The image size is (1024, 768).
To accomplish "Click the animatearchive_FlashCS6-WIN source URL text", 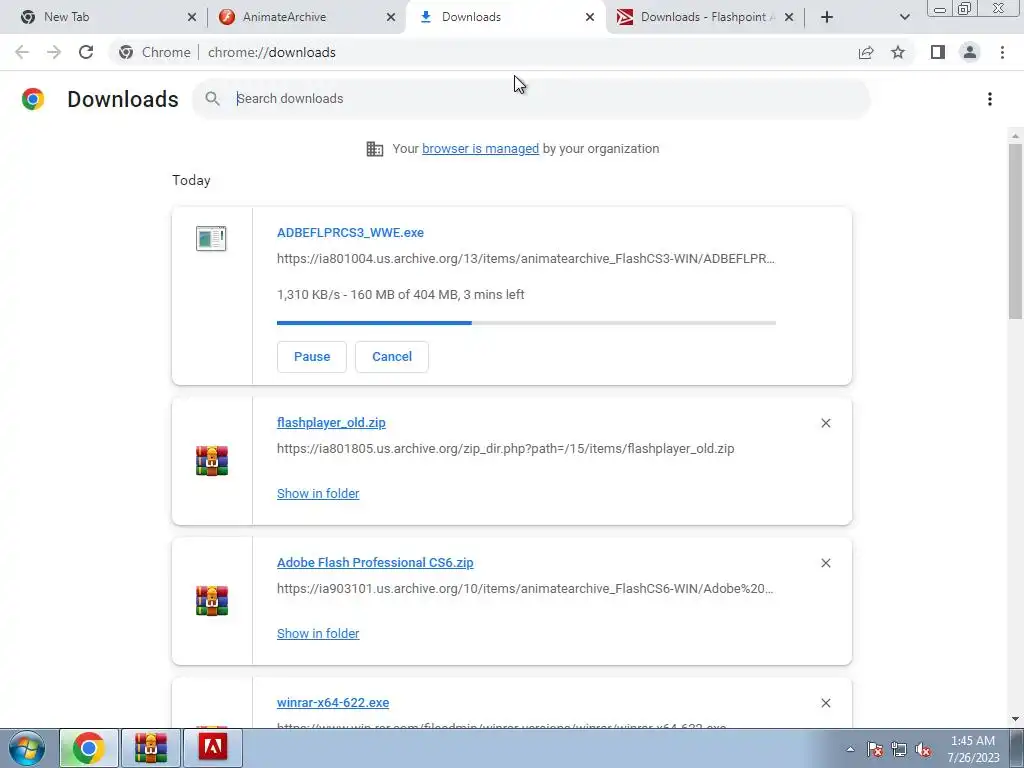I will (525, 588).
